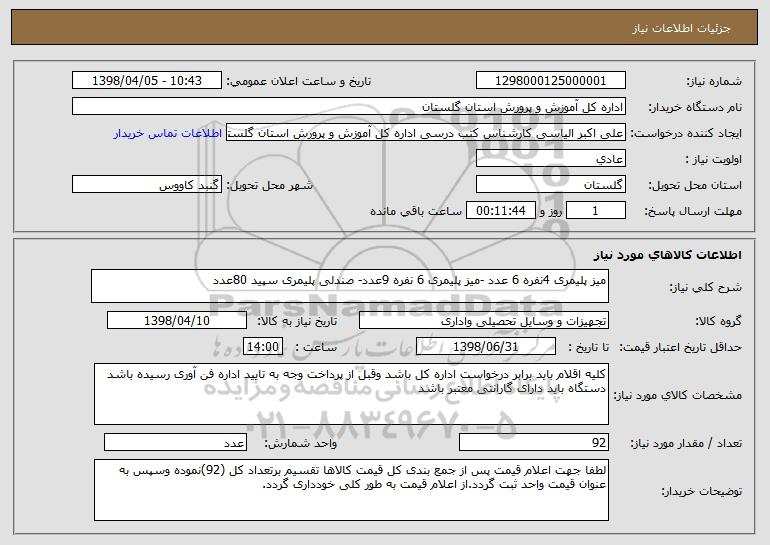The image size is (770, 545).
Task: Click the label تاریخ نیاز به کالا
Action: (297, 321)
